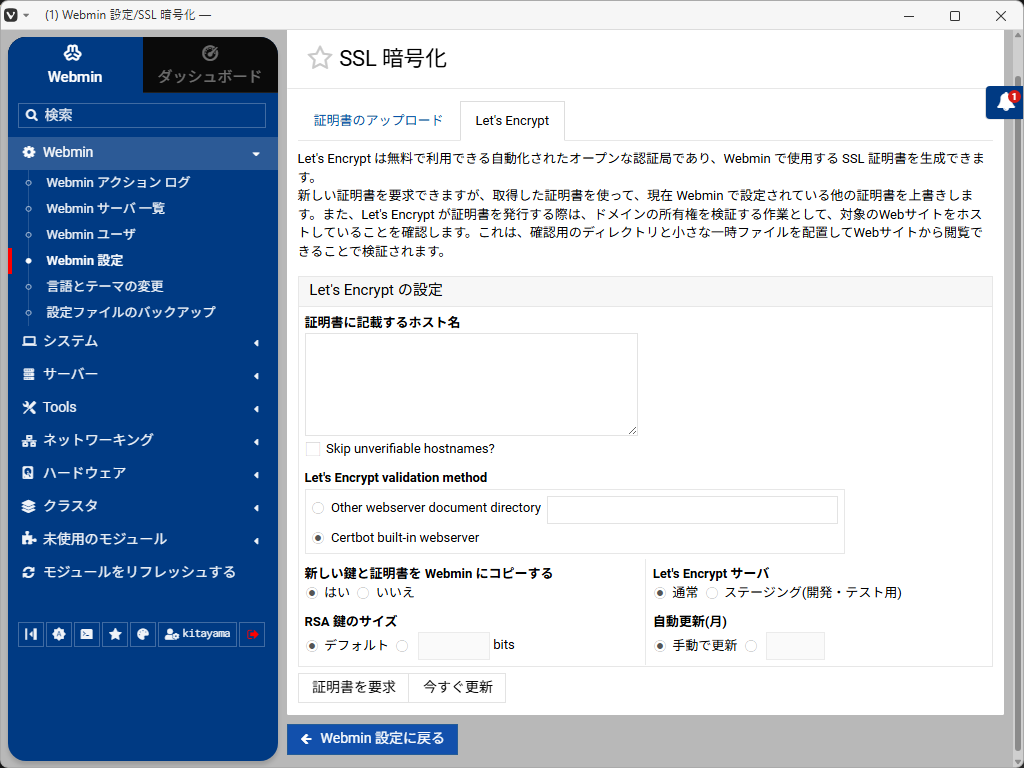Viewport: 1024px width, 768px height.
Task: Click the gear icon beside Webmin category
Action: tap(29, 152)
